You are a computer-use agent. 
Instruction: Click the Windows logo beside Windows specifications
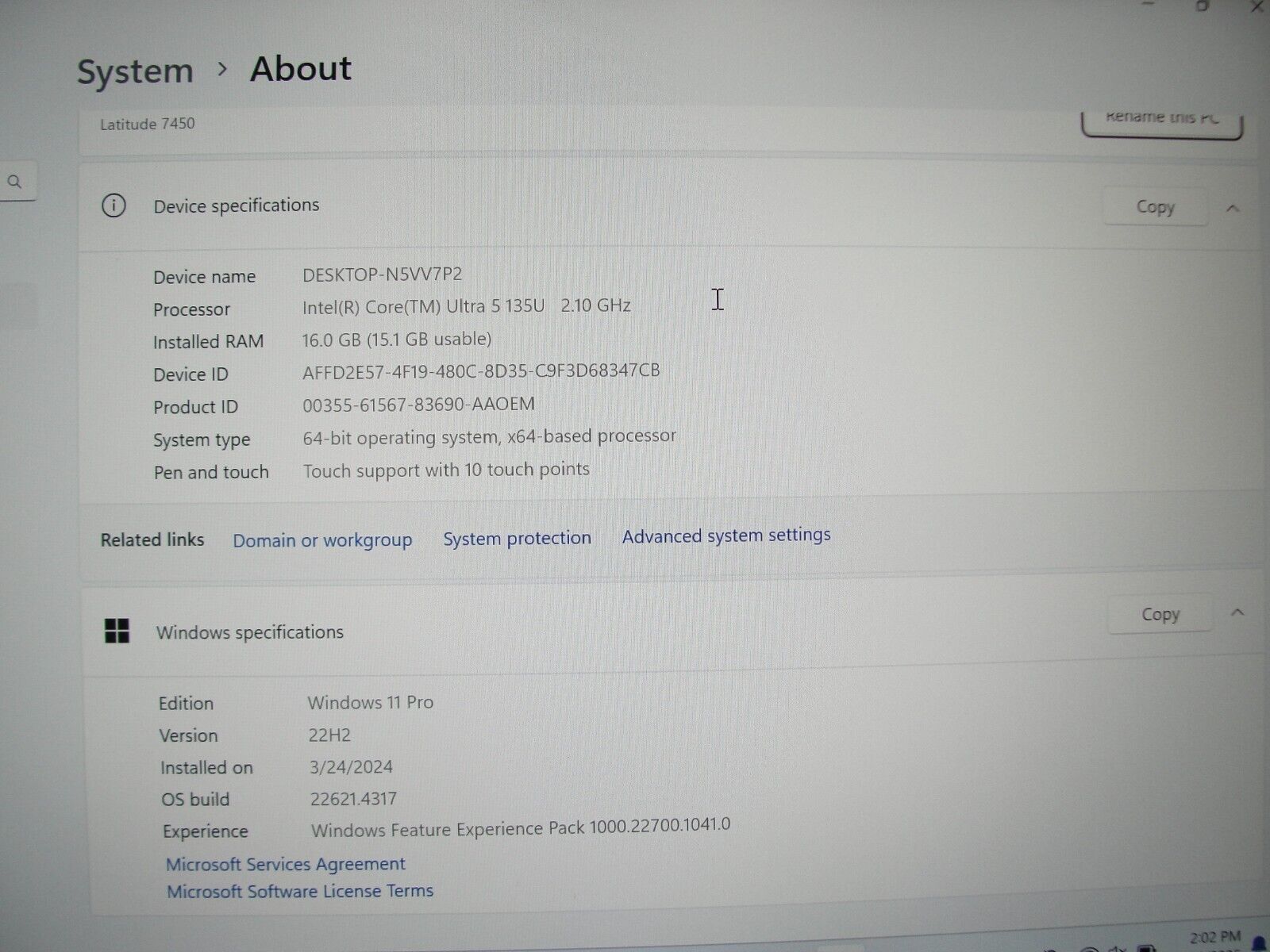click(x=117, y=631)
